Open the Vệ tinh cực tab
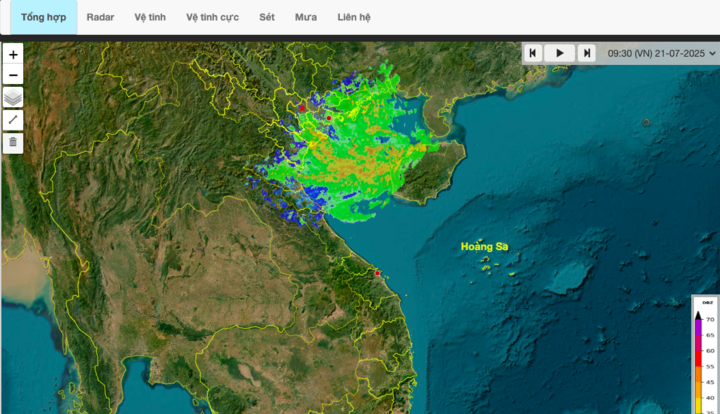720x414 pixels. (x=212, y=17)
